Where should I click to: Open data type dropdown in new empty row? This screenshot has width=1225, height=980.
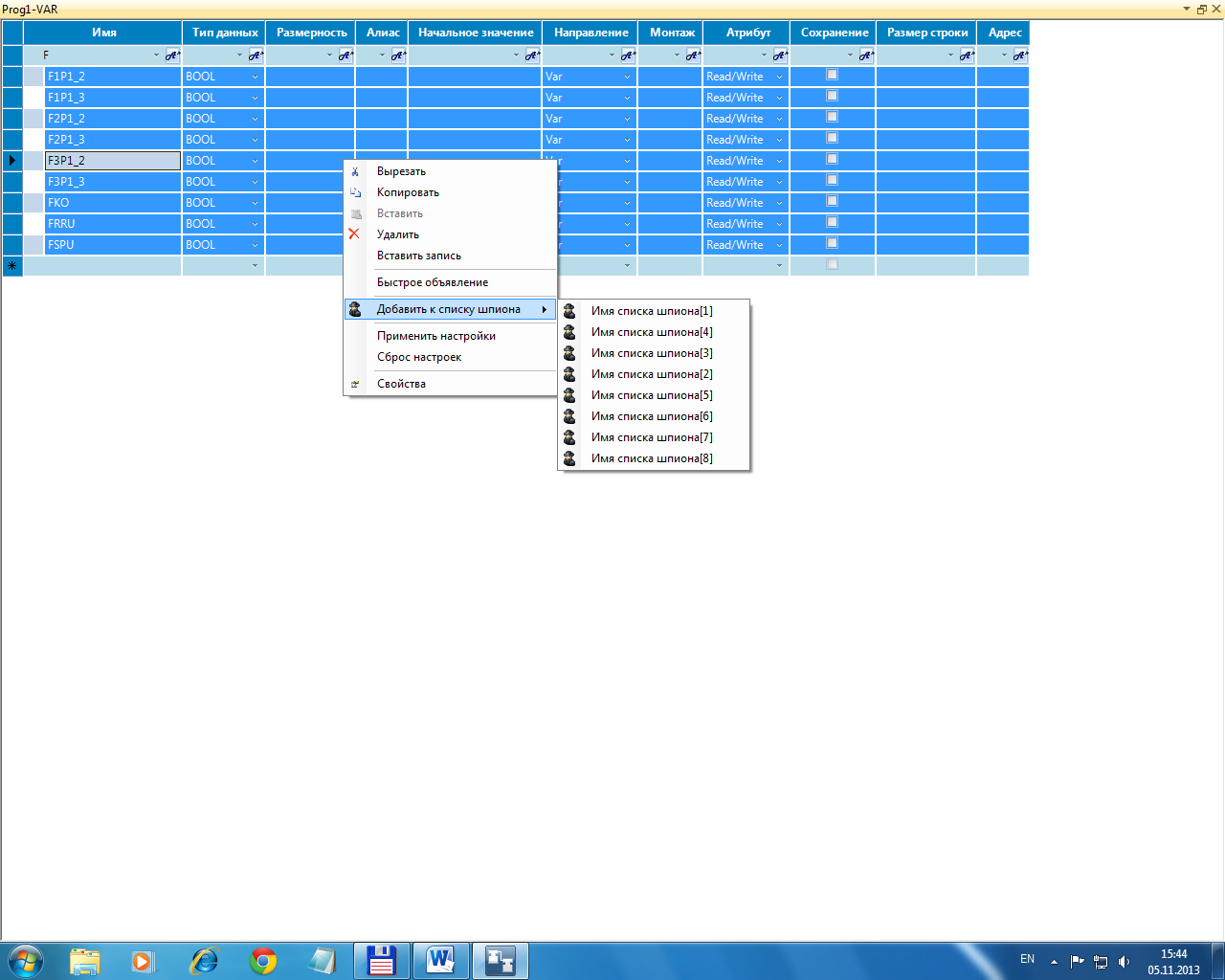pos(255,266)
